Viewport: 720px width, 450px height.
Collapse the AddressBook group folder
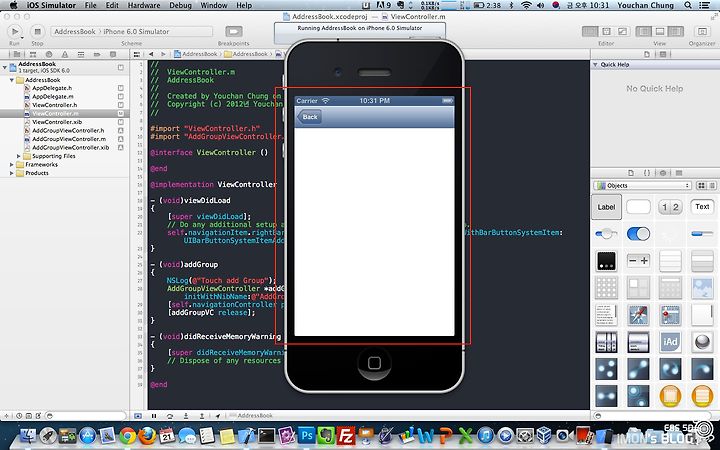[x=12, y=80]
